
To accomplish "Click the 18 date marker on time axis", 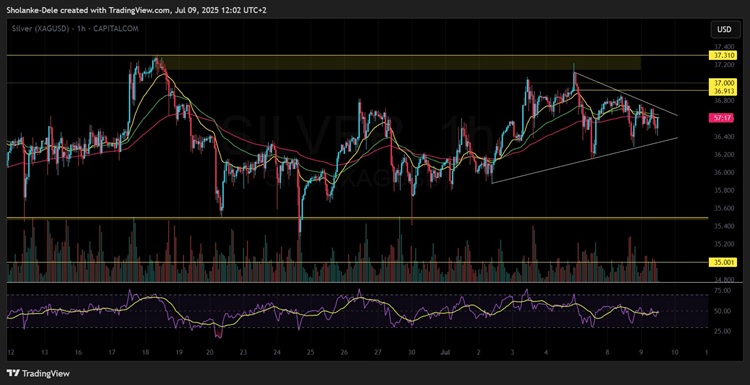I will [144, 352].
